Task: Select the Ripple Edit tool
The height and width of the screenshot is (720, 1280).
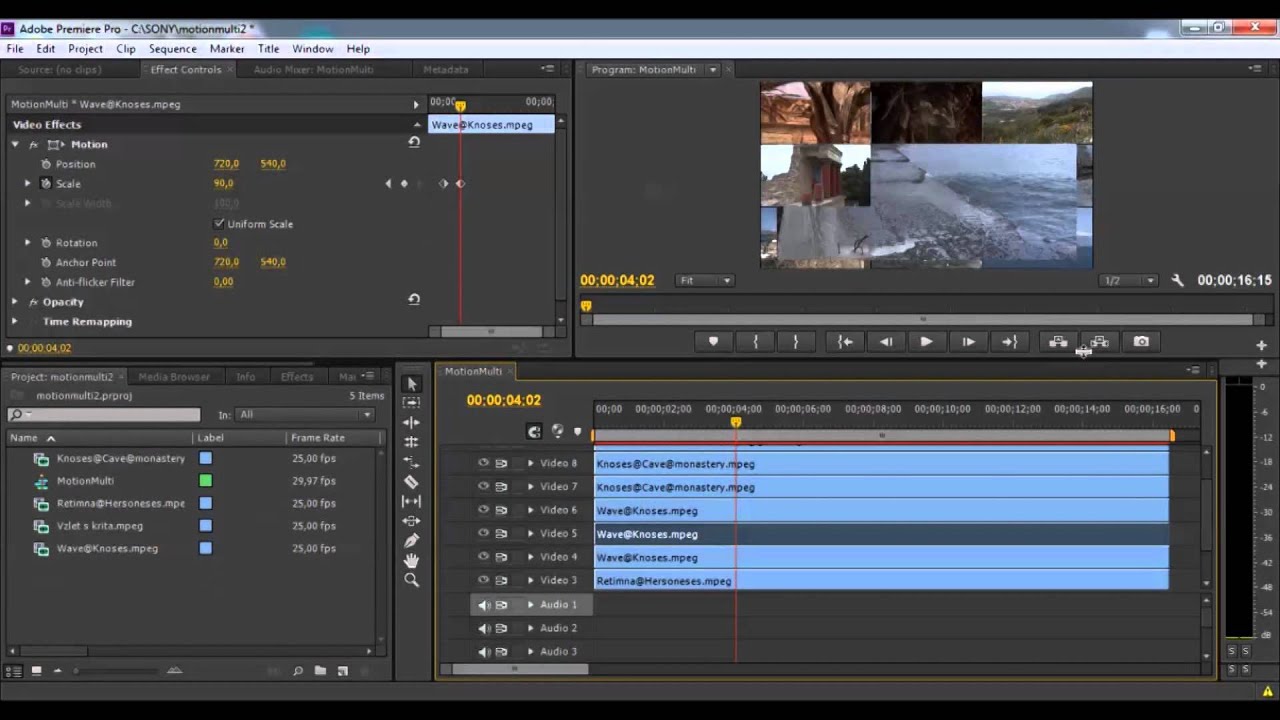Action: pyautogui.click(x=411, y=423)
